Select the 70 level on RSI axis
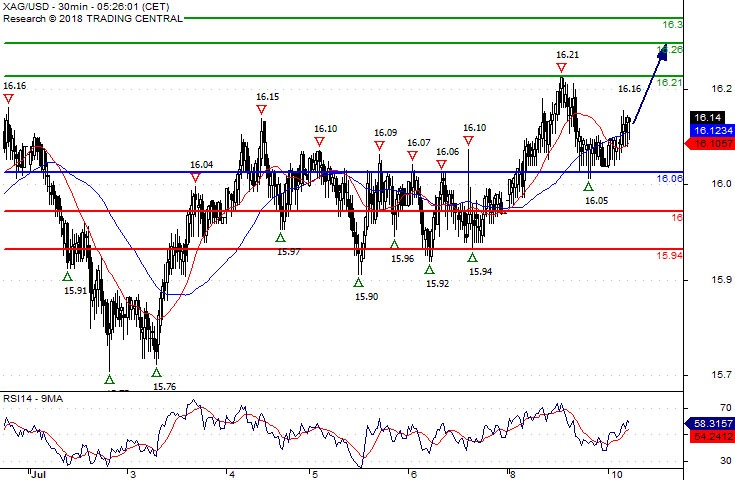The image size is (735, 480). (x=727, y=407)
